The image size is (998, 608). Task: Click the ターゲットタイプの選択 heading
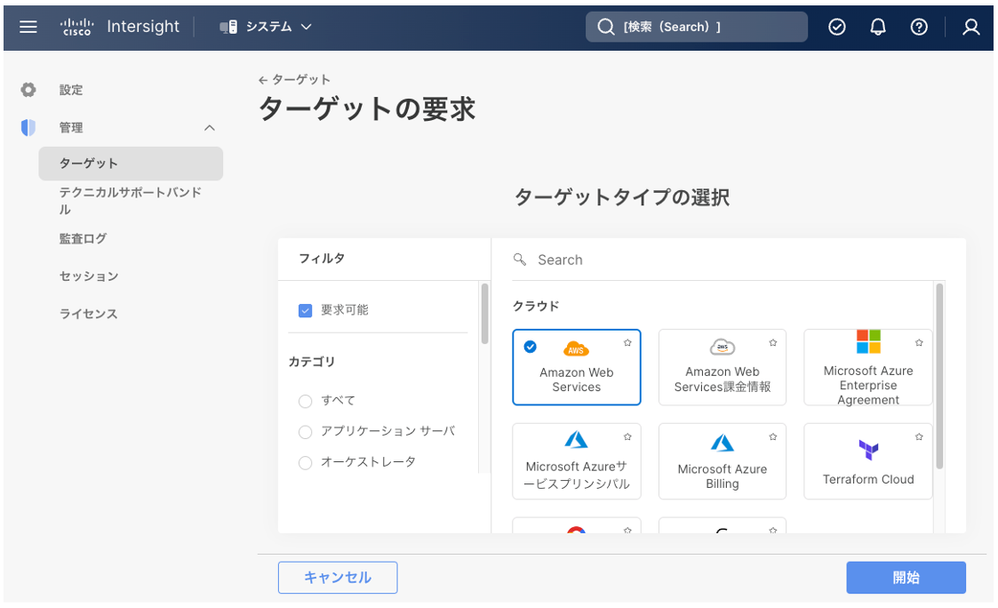pos(622,197)
